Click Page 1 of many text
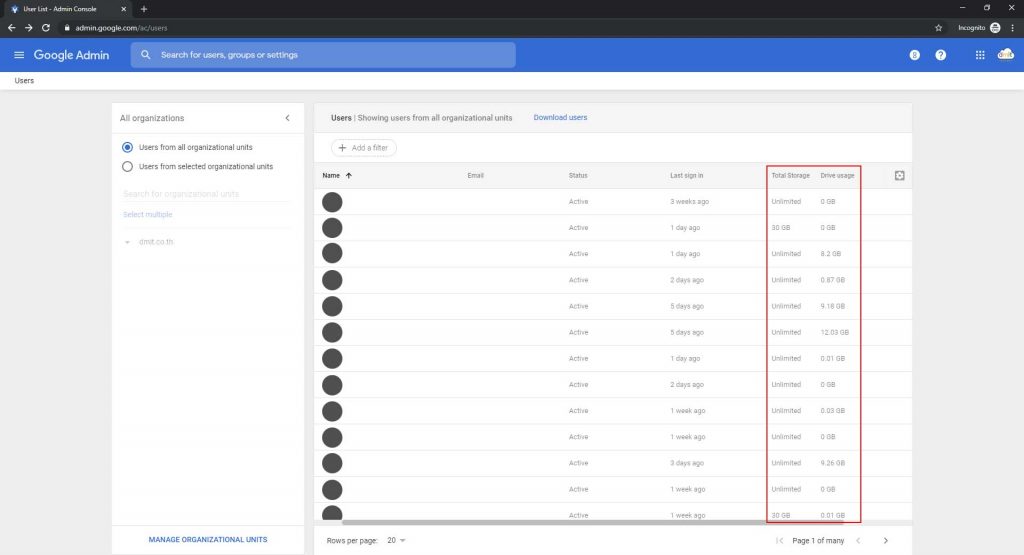 818,541
